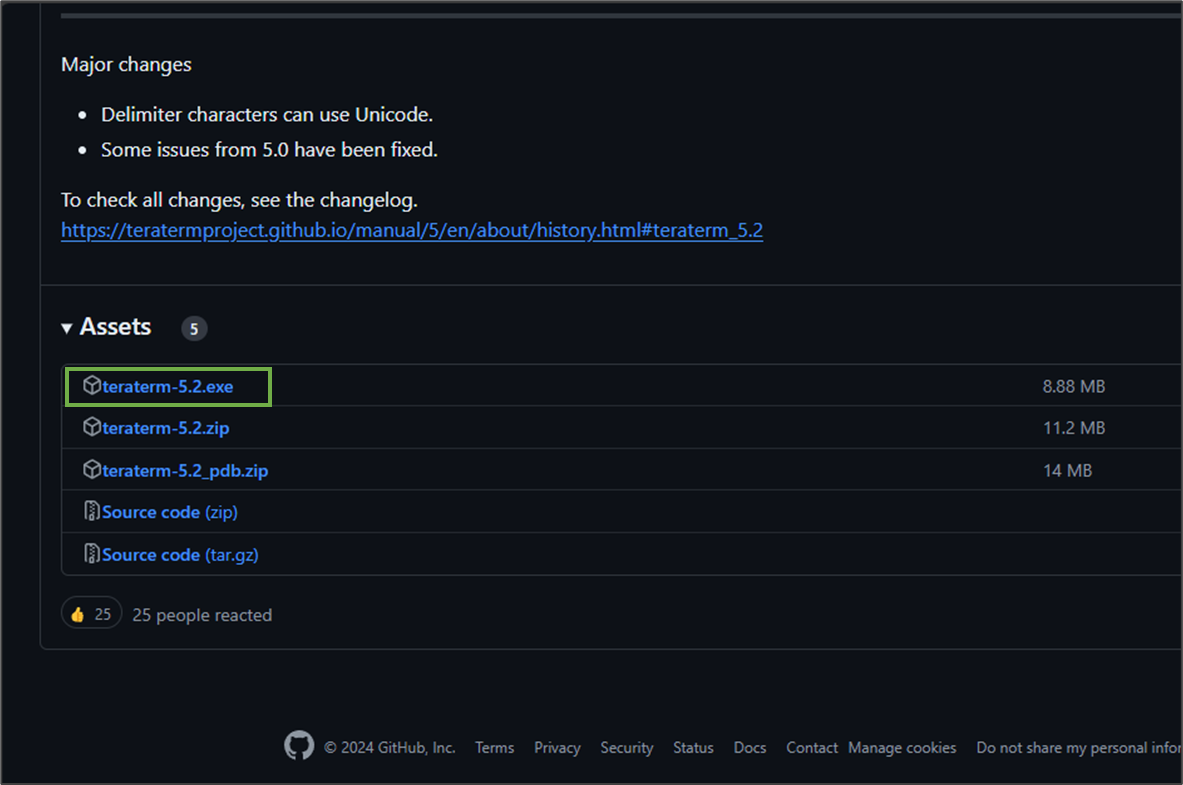Click the 25 thumbs-up reaction button

(91, 614)
